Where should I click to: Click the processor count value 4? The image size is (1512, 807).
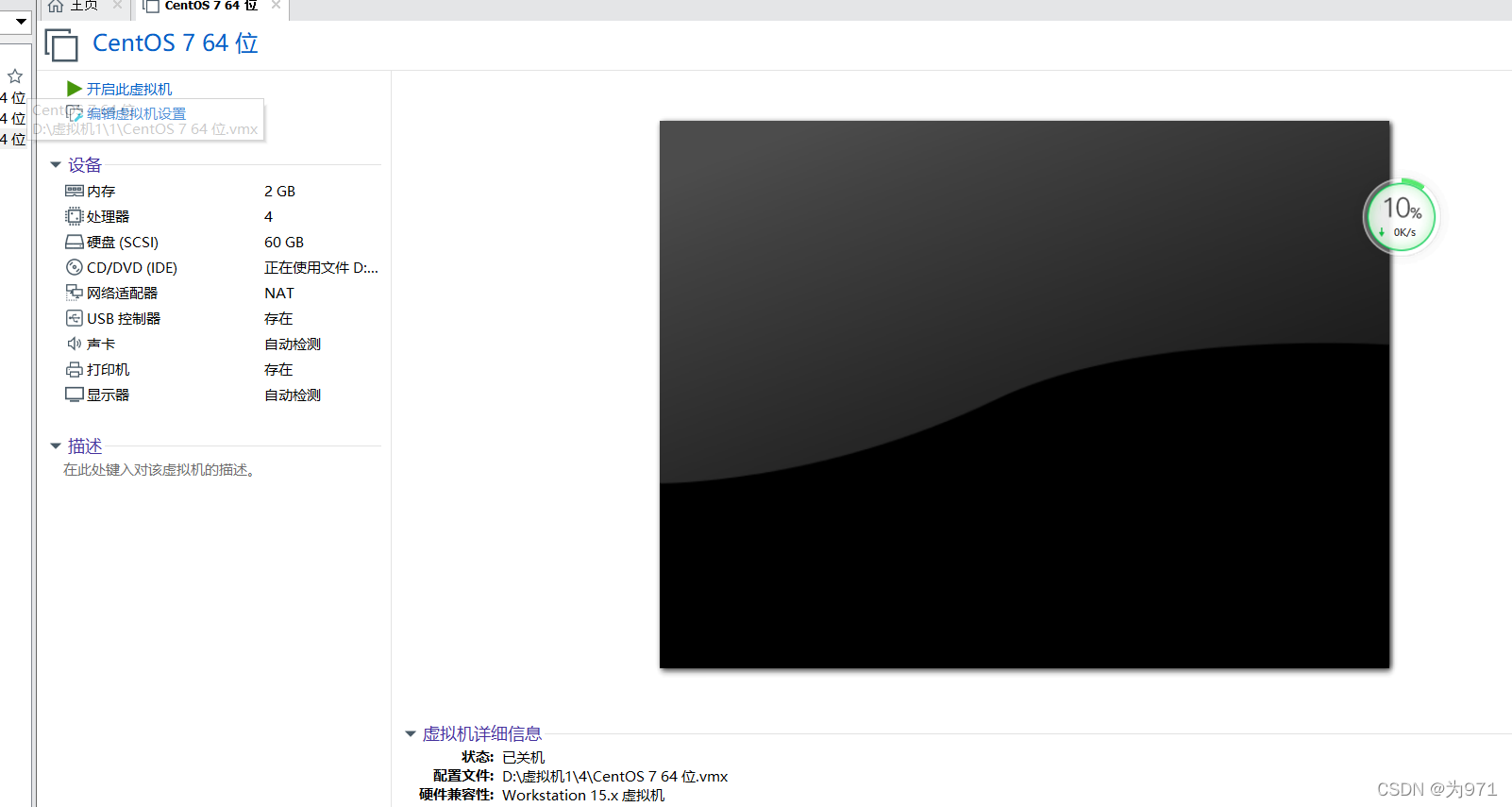(x=268, y=216)
